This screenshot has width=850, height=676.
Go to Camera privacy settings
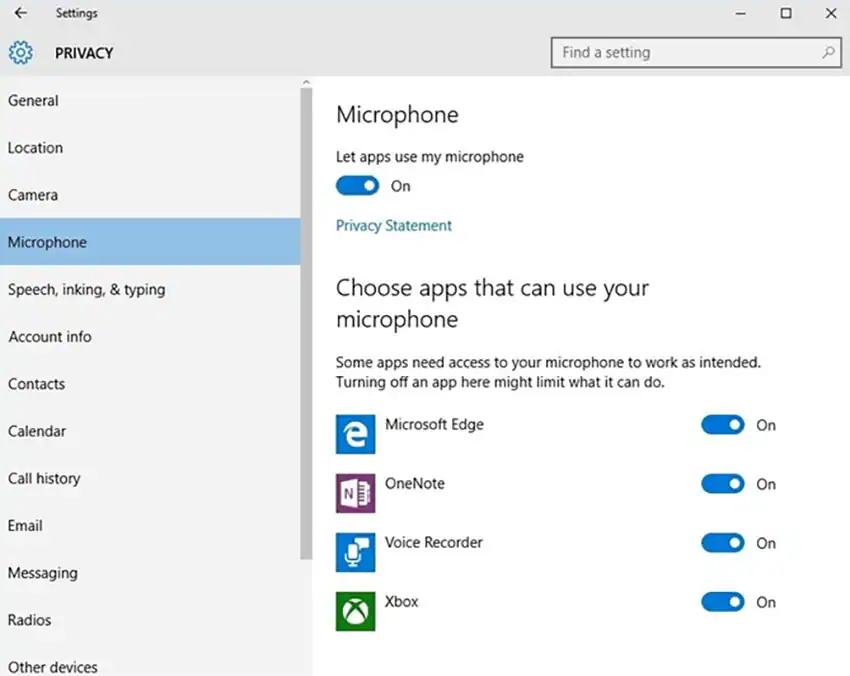(x=150, y=195)
